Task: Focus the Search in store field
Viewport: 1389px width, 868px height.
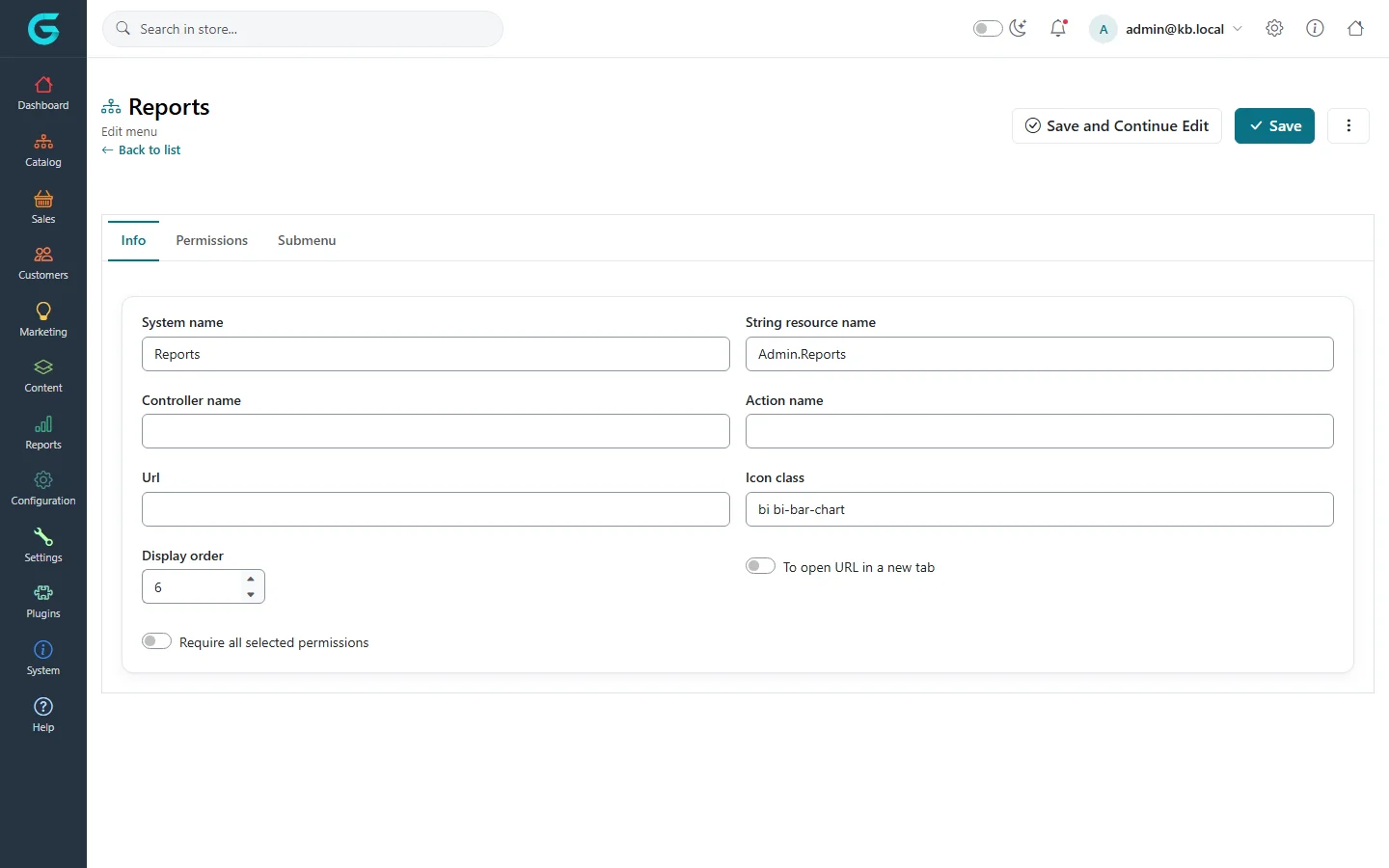Action: point(303,29)
